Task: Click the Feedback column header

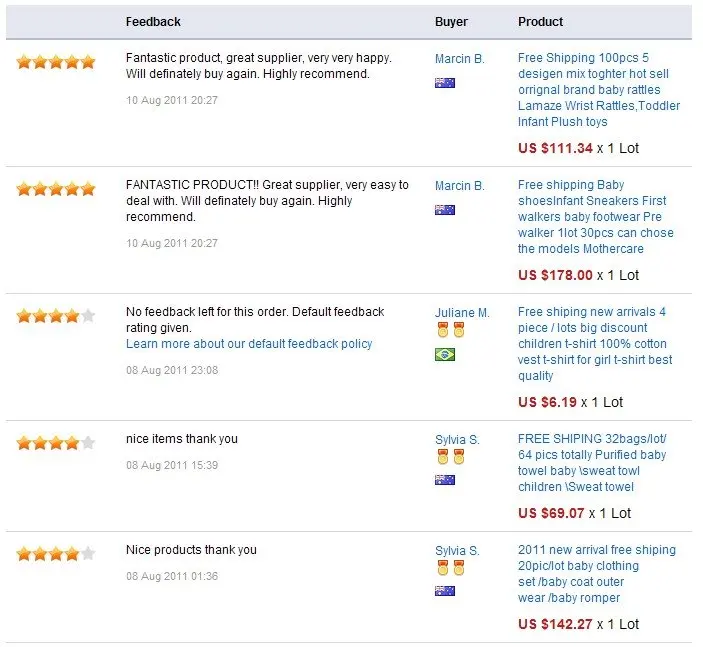Action: (x=153, y=22)
